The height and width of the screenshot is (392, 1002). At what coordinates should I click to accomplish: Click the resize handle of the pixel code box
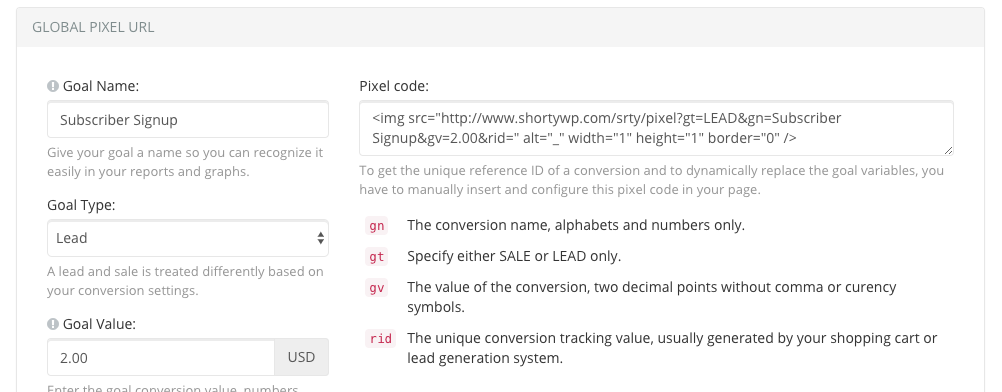coord(948,150)
